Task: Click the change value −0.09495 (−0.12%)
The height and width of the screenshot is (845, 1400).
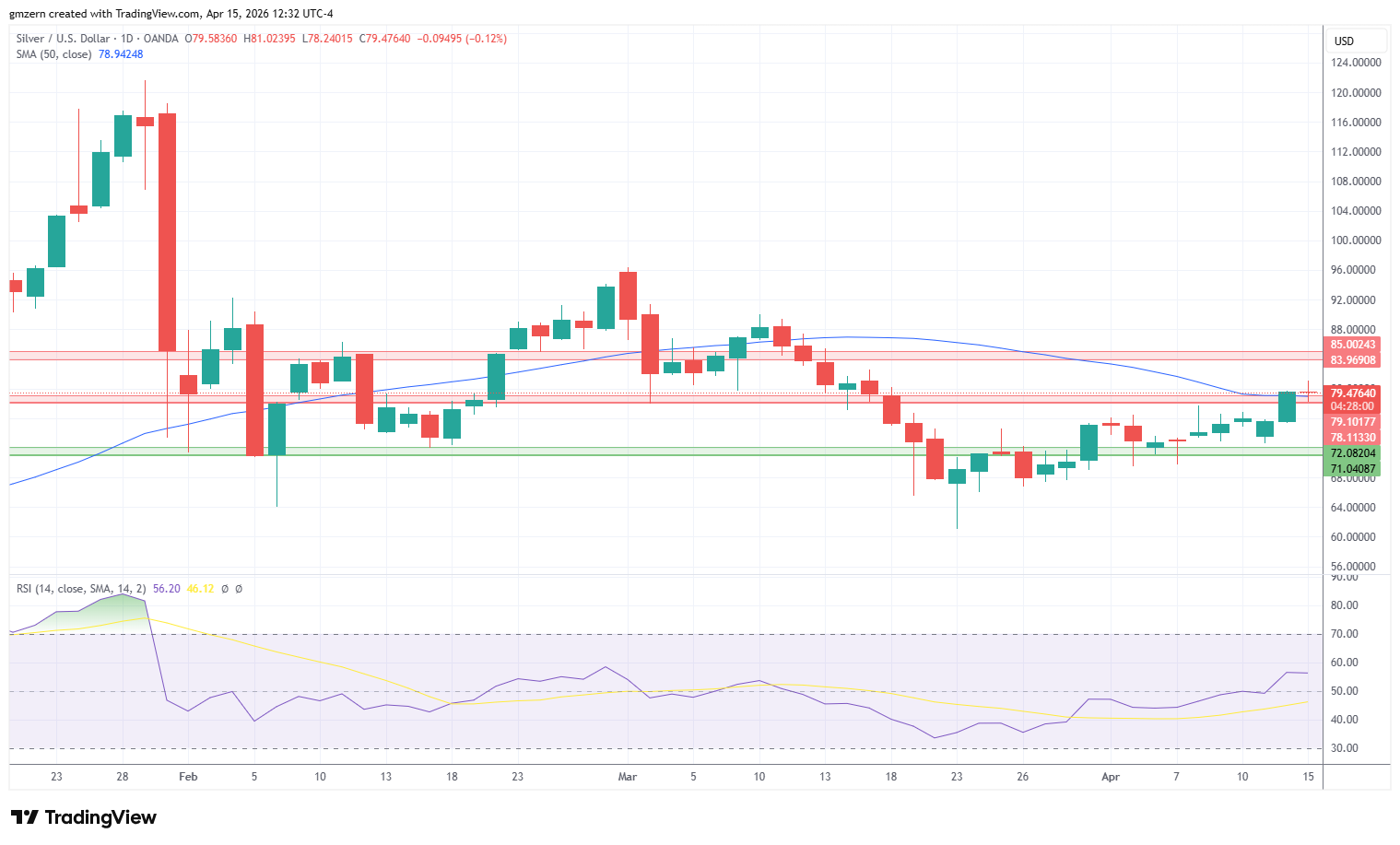Action: pos(462,39)
